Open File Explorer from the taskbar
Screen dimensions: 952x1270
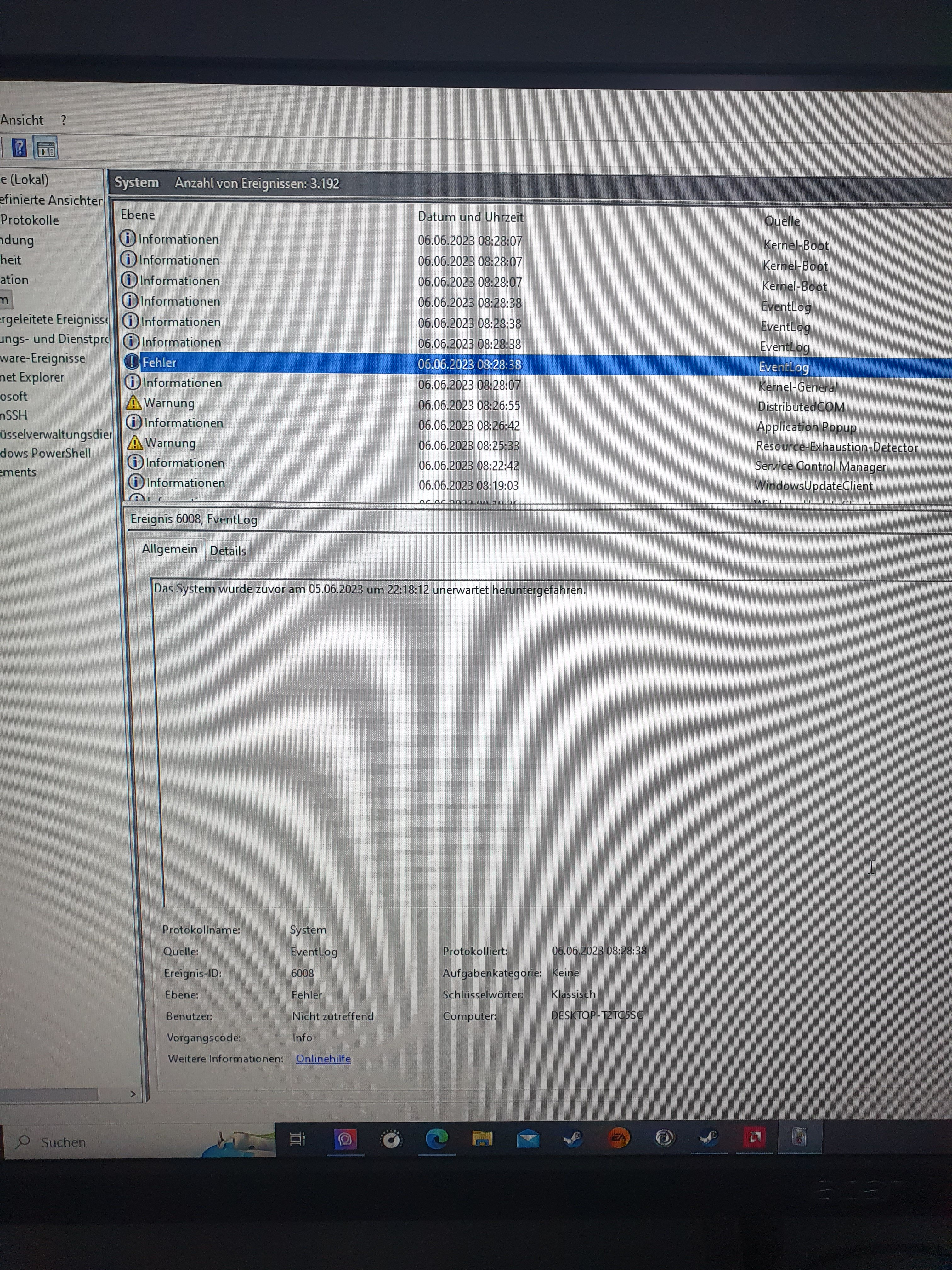pyautogui.click(x=482, y=1139)
